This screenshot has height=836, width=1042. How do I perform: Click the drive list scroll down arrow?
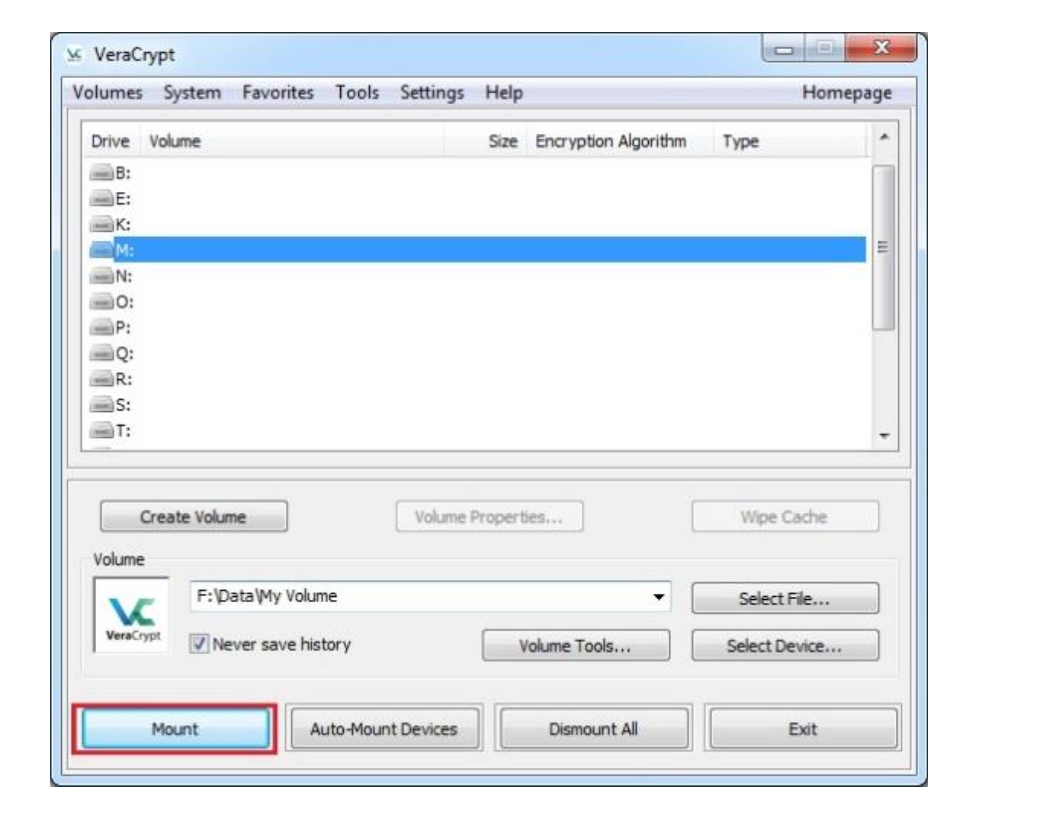[884, 436]
